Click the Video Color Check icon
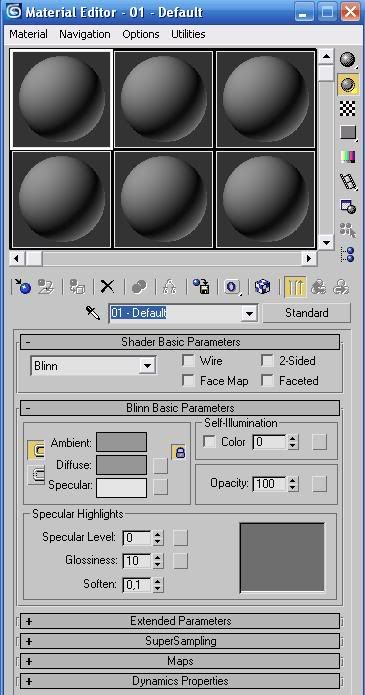365x695 pixels. tap(348, 156)
